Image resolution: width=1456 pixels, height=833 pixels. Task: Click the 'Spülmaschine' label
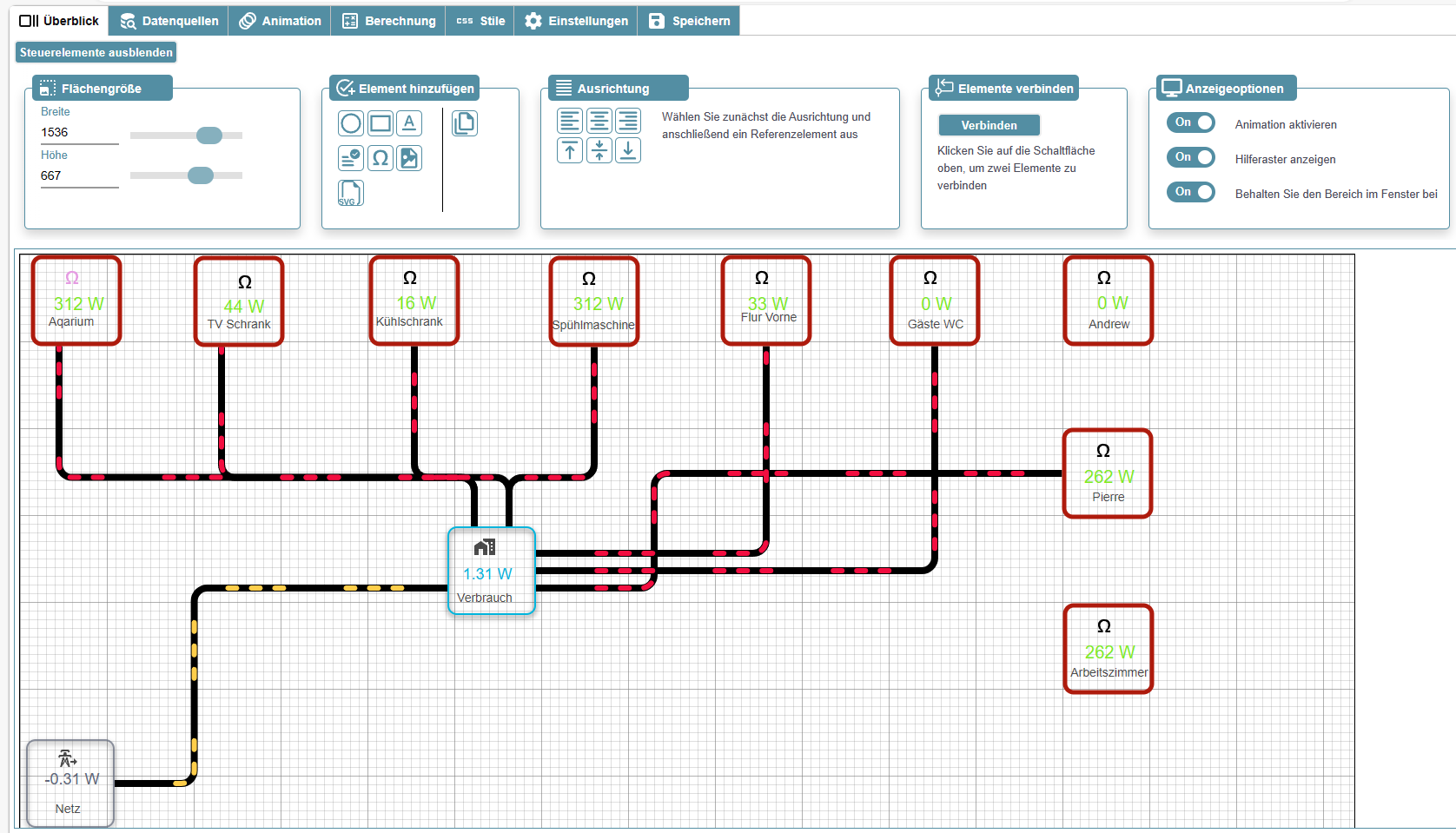(593, 325)
